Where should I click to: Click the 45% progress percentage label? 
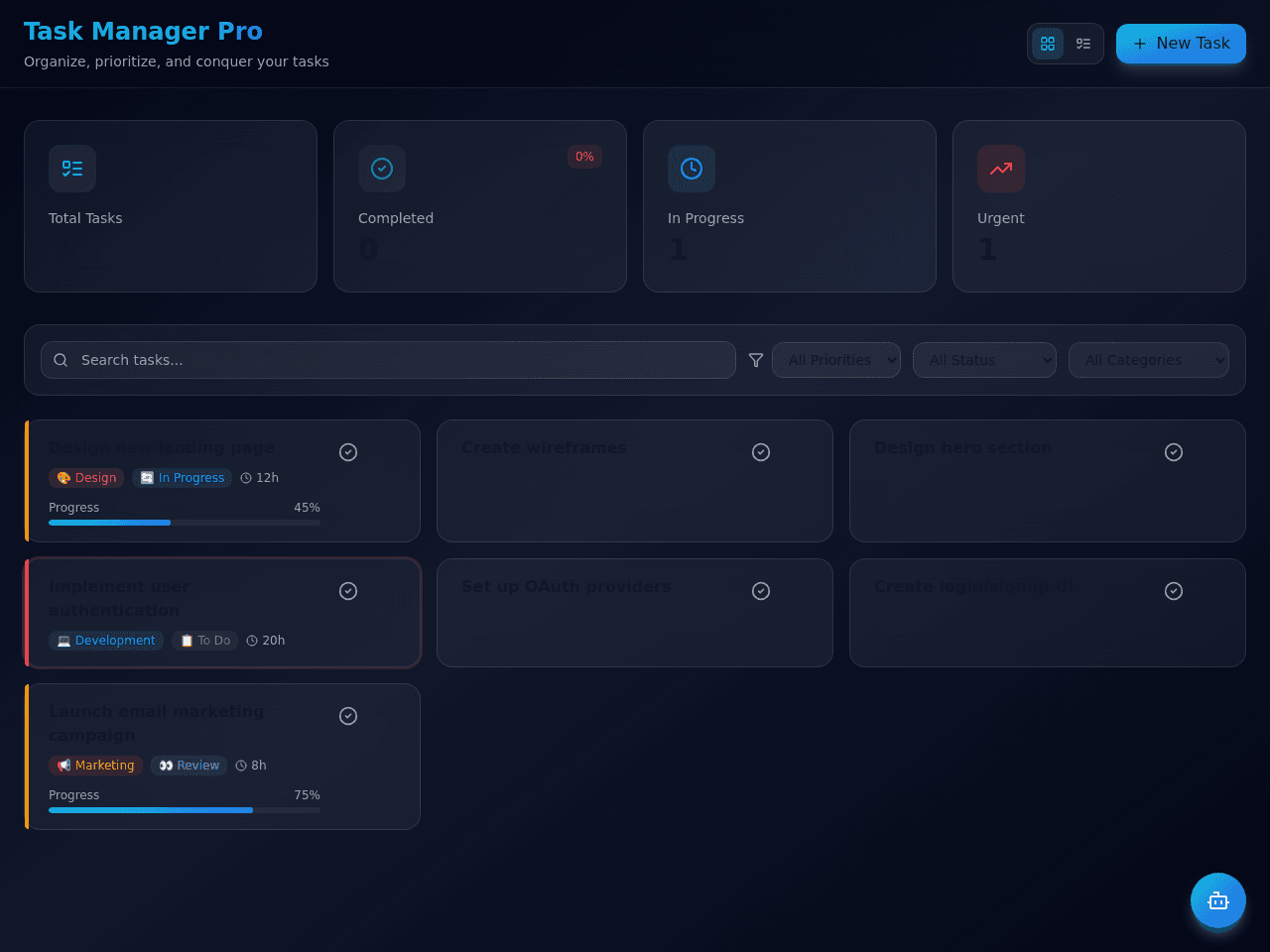pyautogui.click(x=307, y=508)
